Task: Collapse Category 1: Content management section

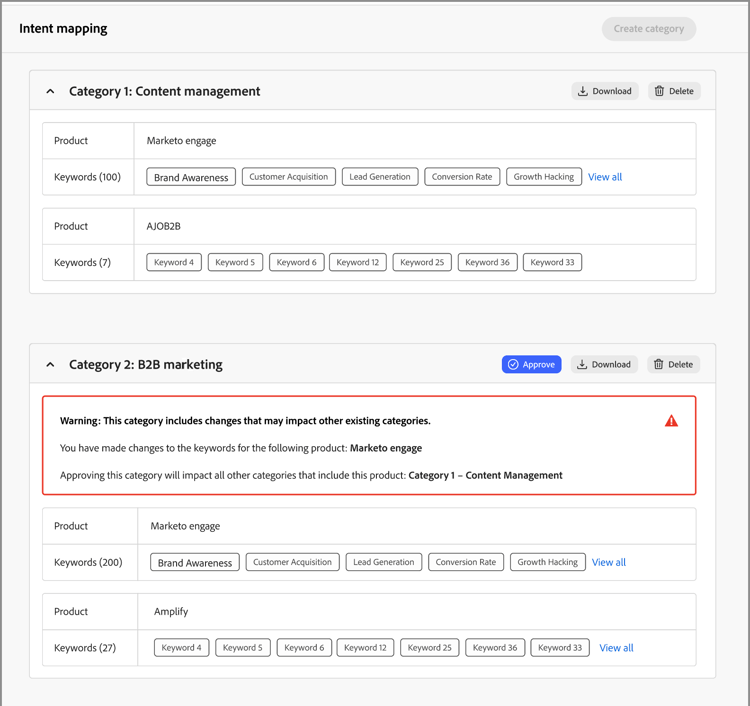Action: pos(50,91)
